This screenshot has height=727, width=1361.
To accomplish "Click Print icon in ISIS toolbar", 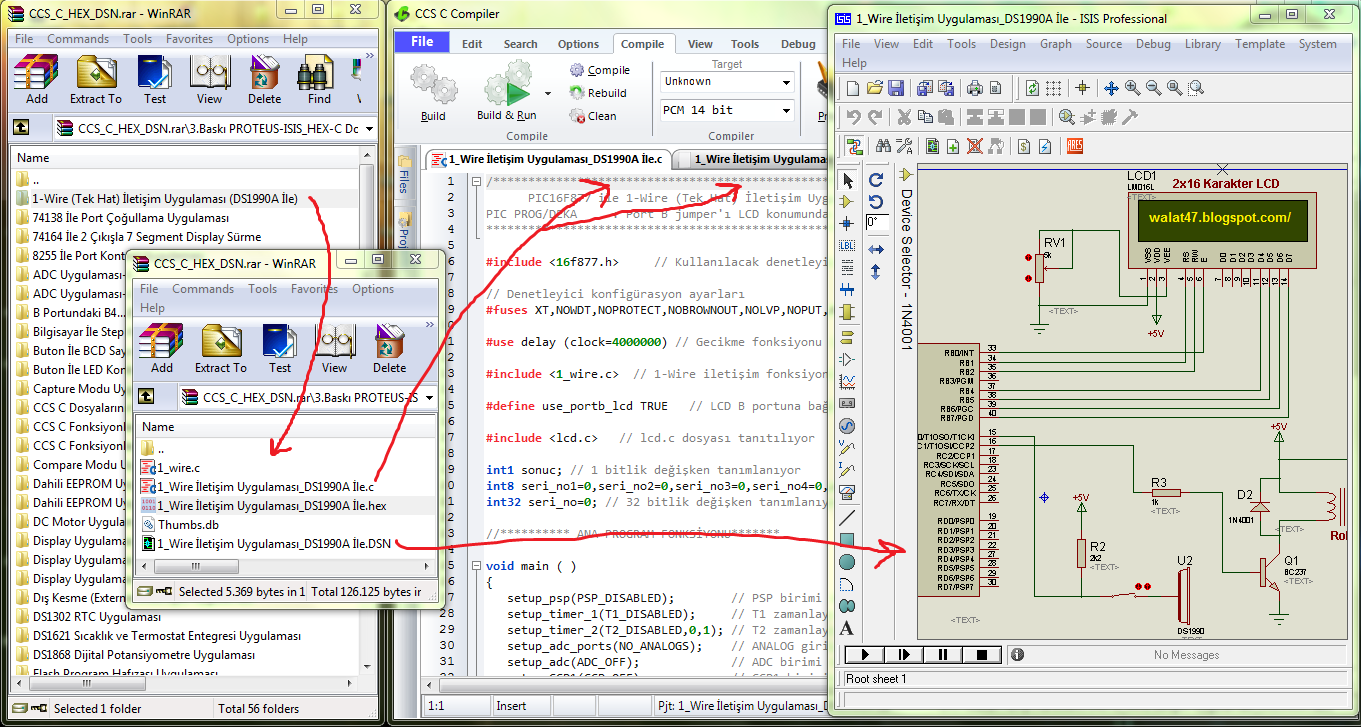I will [x=975, y=88].
